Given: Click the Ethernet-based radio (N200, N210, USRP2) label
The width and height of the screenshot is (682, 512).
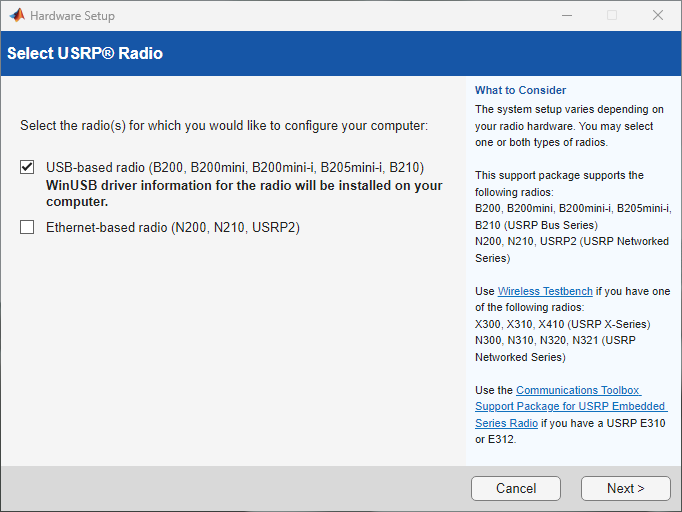Looking at the screenshot, I should coord(173,228).
